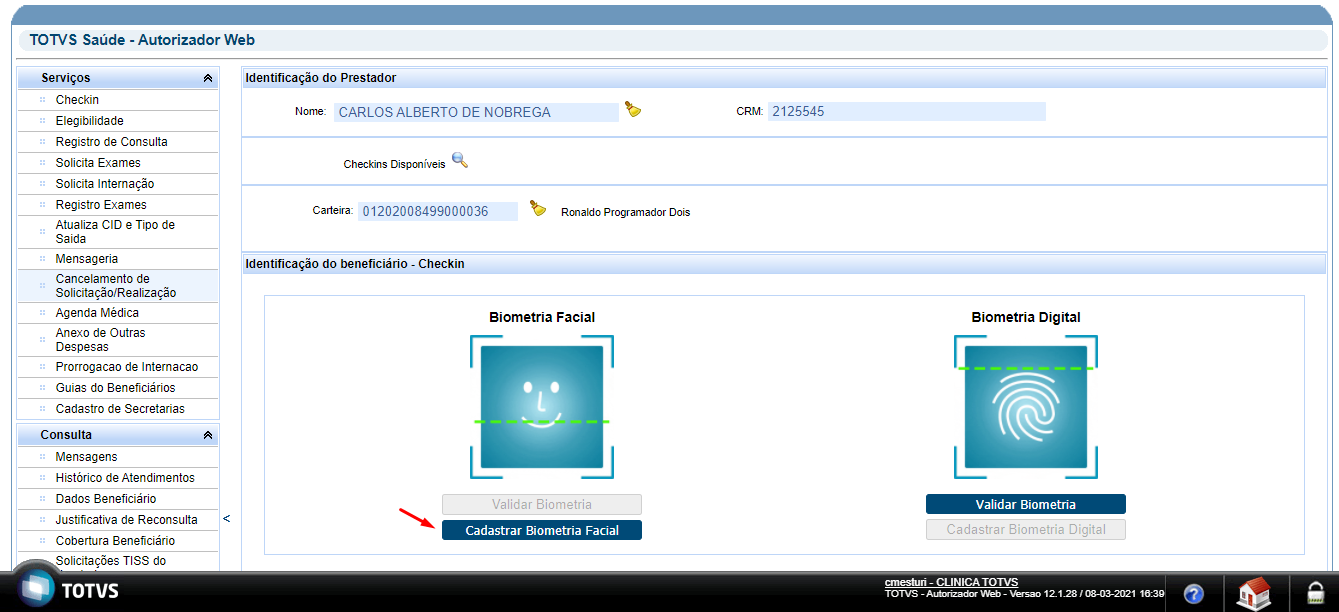This screenshot has height=612, width=1339.
Task: Click disabled Cadastrar Biometria Digital button
Action: pyautogui.click(x=1026, y=530)
